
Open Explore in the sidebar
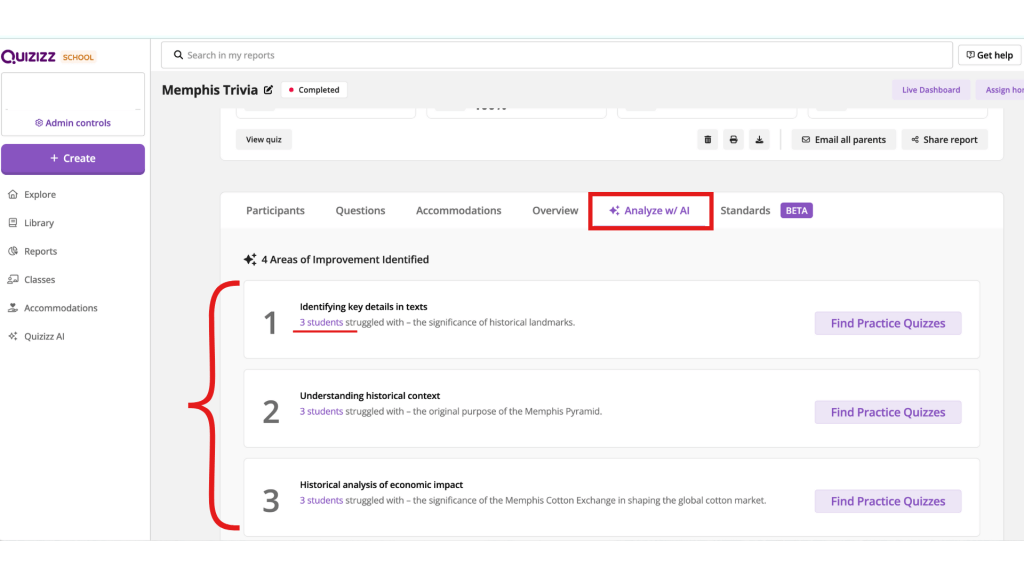pyautogui.click(x=40, y=195)
